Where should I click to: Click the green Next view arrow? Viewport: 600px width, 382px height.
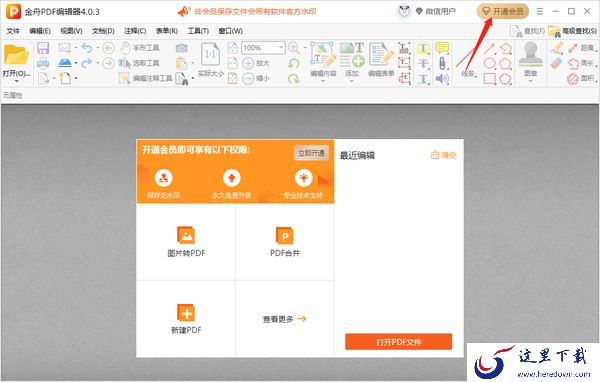point(109,63)
